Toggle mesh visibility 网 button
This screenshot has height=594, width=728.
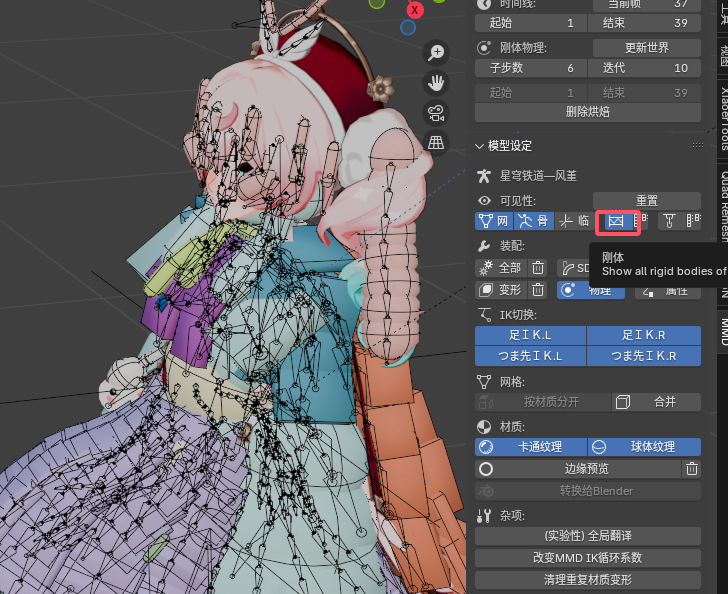(x=494, y=221)
